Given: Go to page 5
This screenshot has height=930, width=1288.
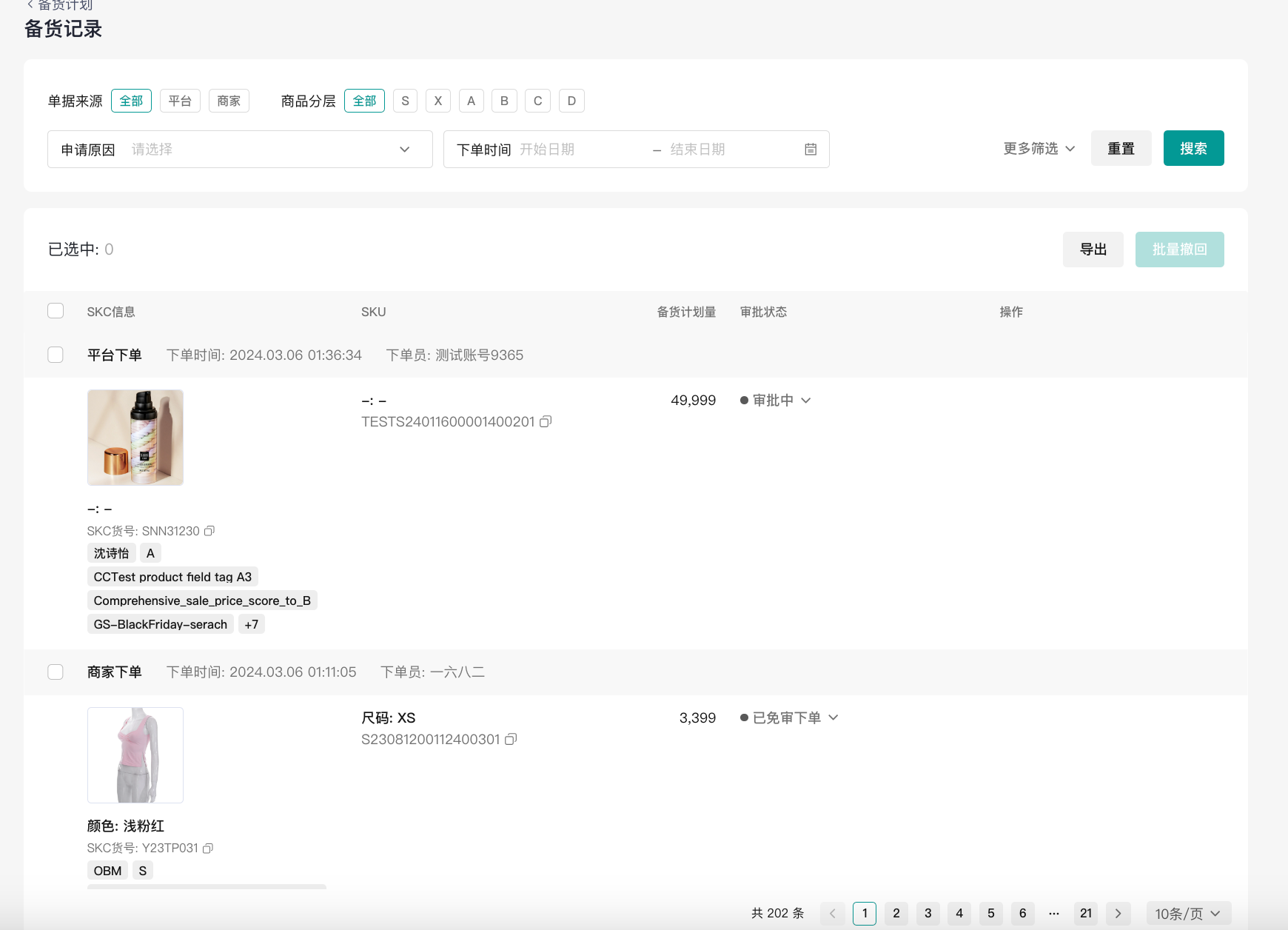Looking at the screenshot, I should 991,914.
